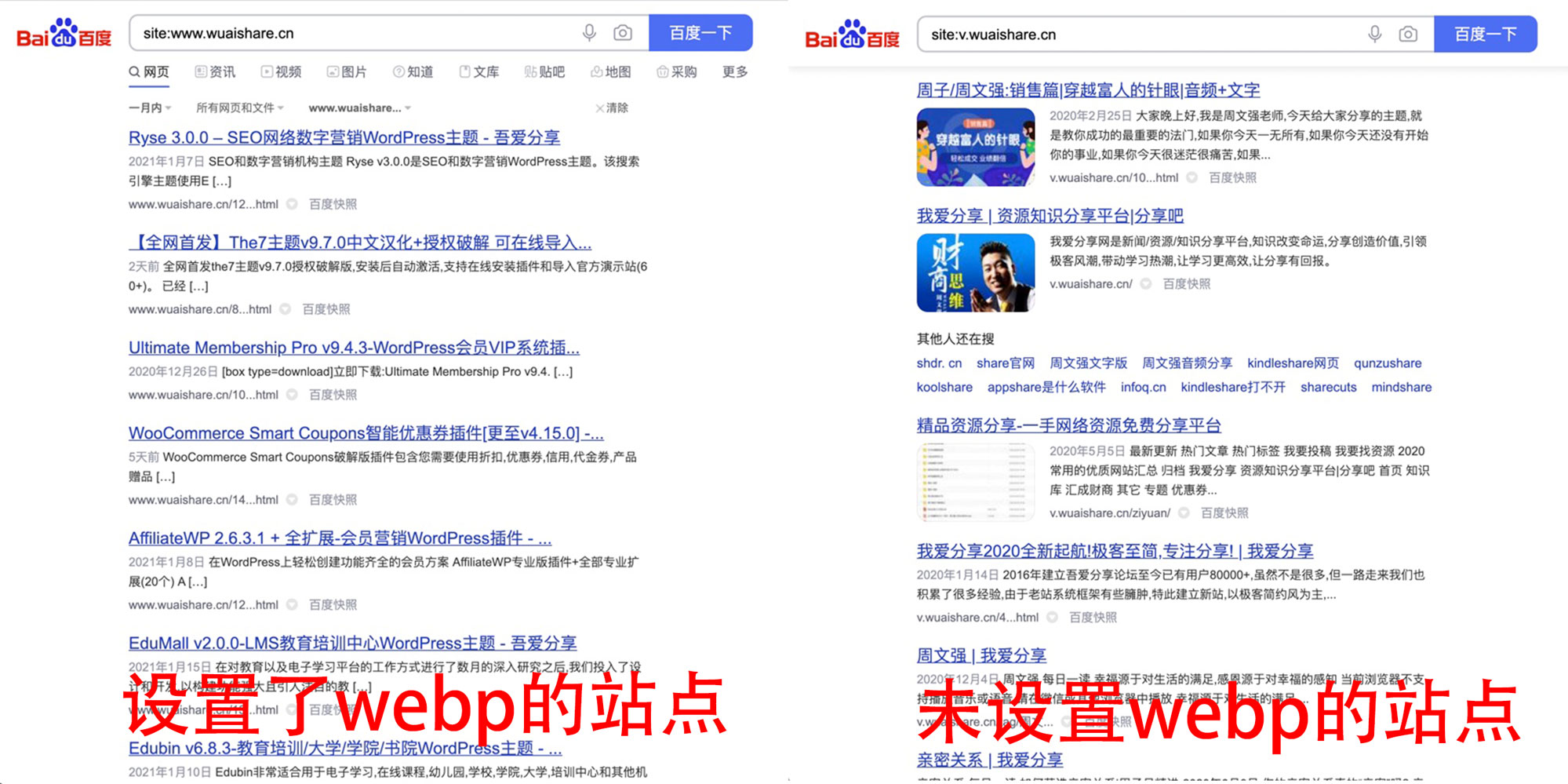Click the 穿越富人的针眼 result thumbnail
1568x784 pixels.
pos(976,148)
